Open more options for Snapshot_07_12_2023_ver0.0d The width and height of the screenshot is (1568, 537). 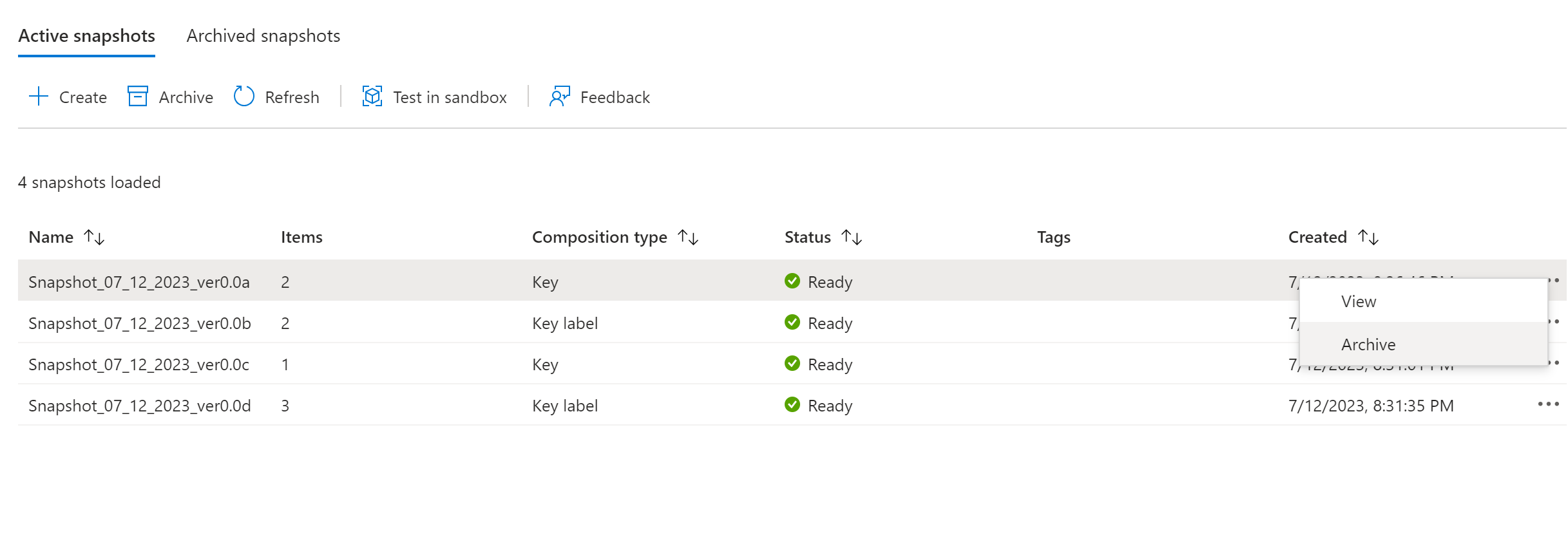[1548, 404]
